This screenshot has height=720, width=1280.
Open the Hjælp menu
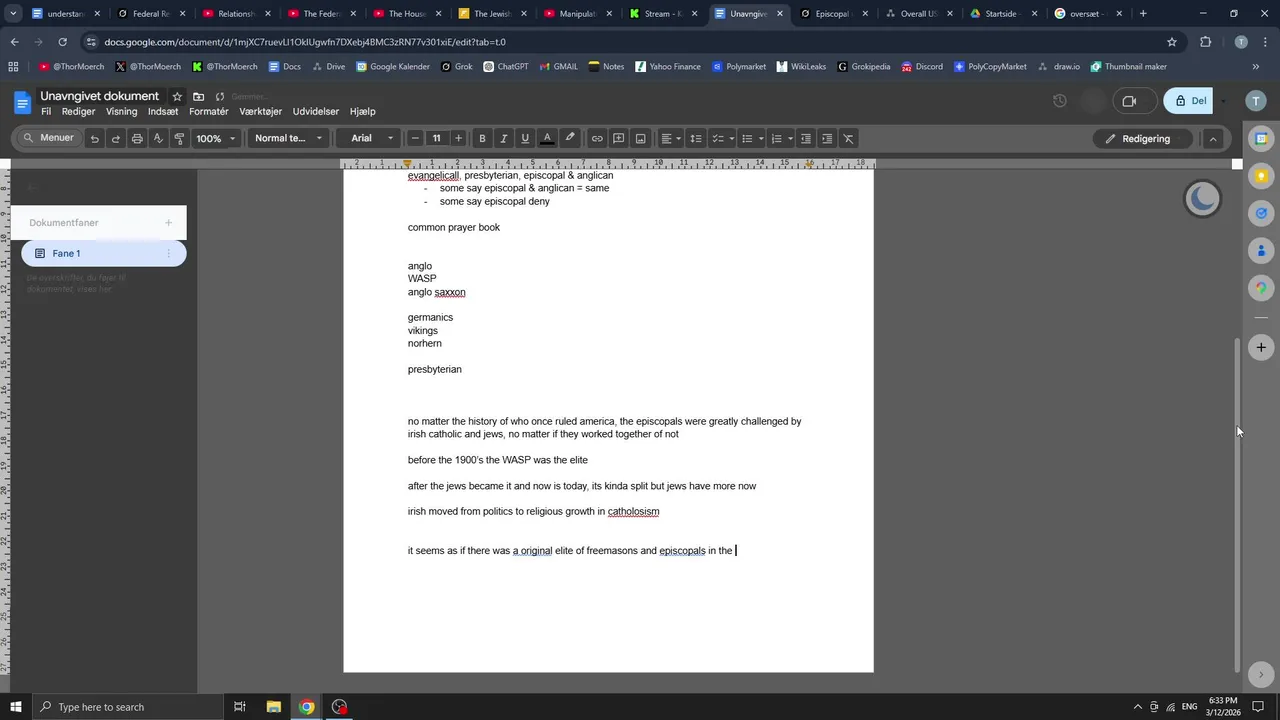tap(362, 112)
